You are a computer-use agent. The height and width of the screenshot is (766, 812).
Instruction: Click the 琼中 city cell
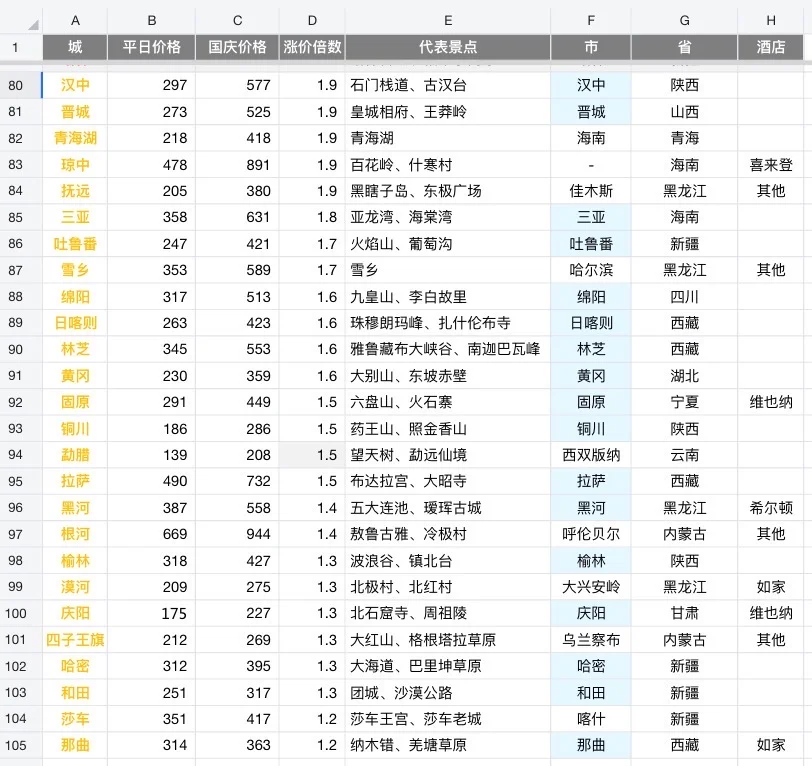[x=75, y=165]
